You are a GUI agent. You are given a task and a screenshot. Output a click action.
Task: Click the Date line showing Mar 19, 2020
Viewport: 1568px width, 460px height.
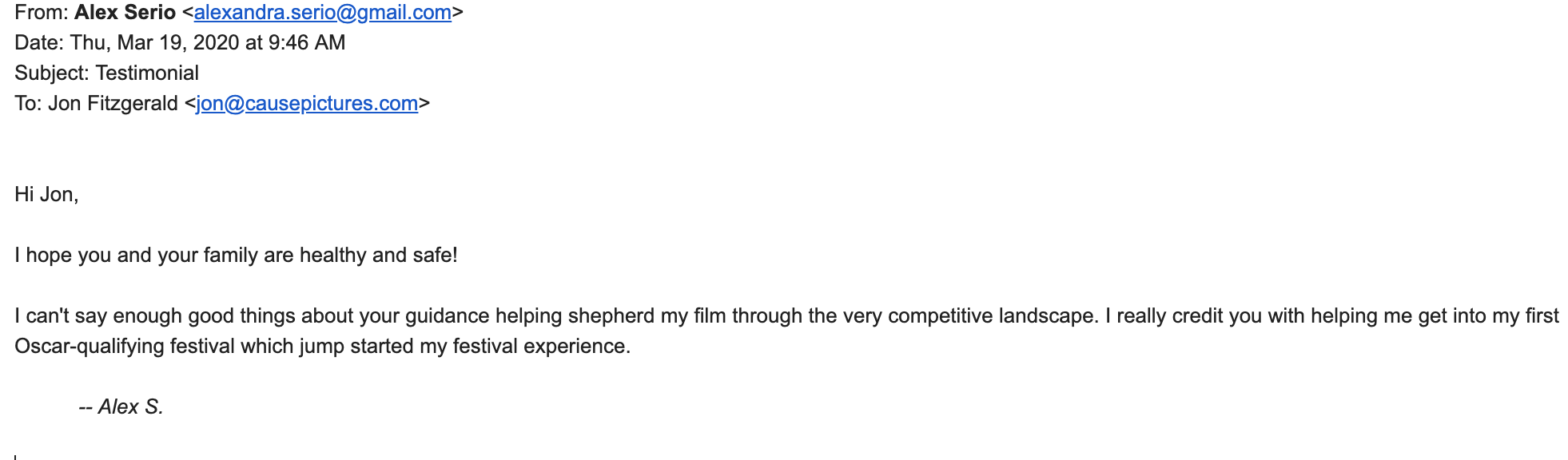pos(180,43)
